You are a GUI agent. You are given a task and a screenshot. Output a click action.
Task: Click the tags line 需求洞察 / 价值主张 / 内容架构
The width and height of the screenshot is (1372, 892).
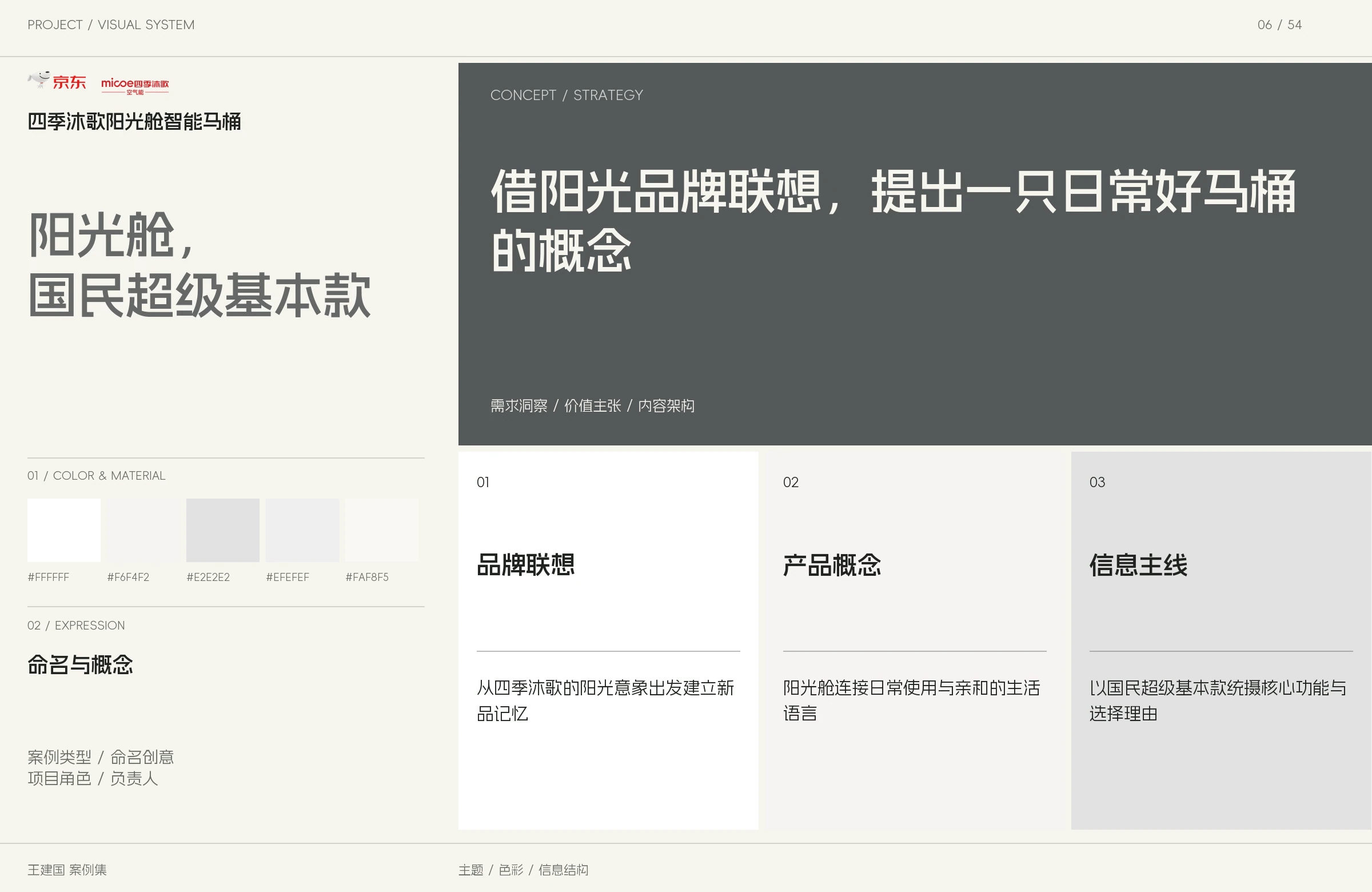pos(592,406)
